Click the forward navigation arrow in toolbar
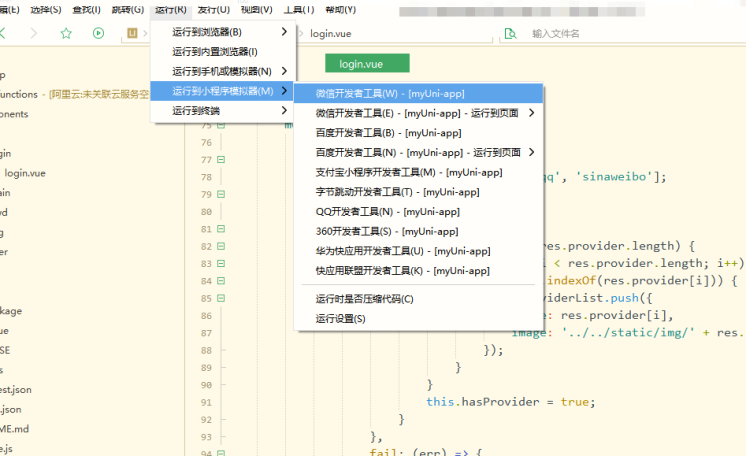746x456 pixels. coord(33,33)
